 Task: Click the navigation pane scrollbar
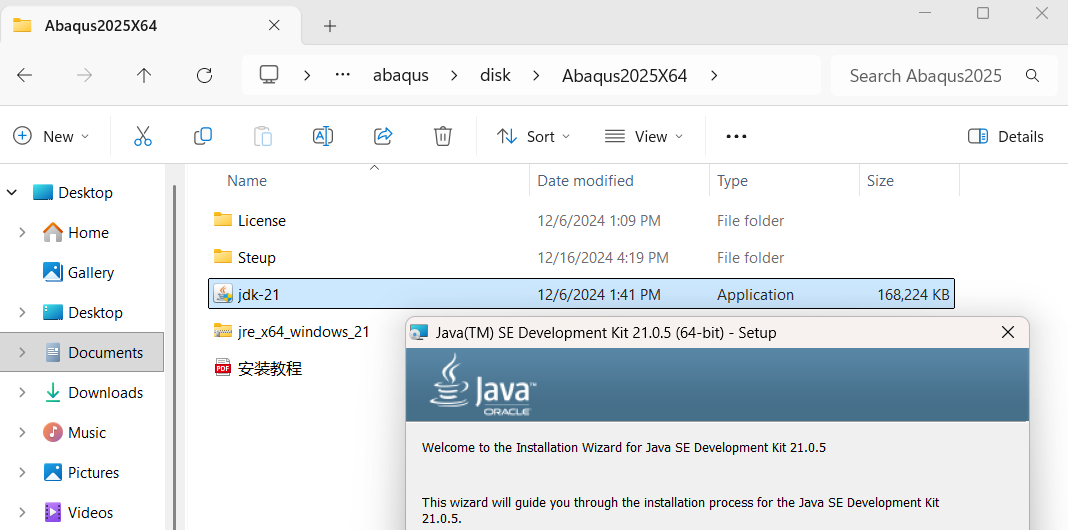click(174, 358)
